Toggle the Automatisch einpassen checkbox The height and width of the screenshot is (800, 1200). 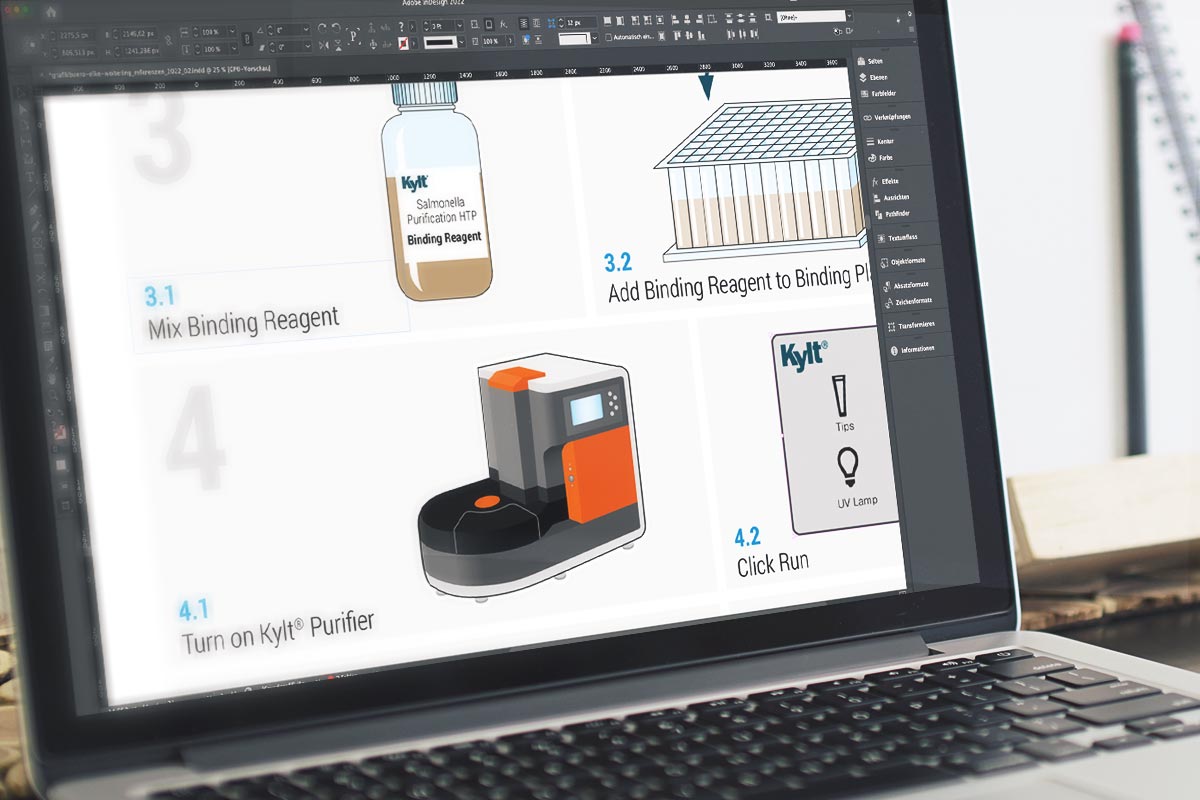pos(608,37)
